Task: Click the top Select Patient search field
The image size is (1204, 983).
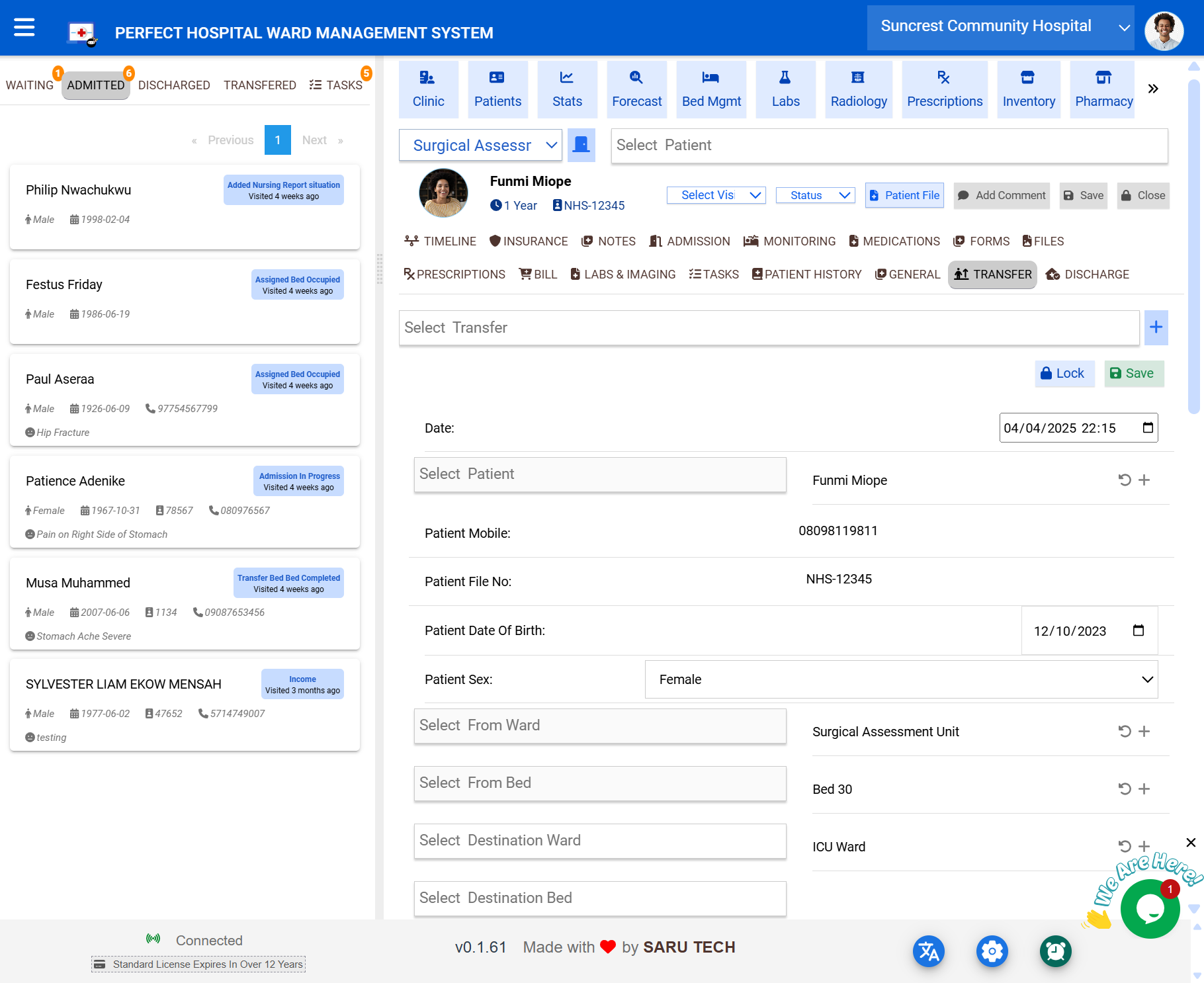Action: coord(889,145)
